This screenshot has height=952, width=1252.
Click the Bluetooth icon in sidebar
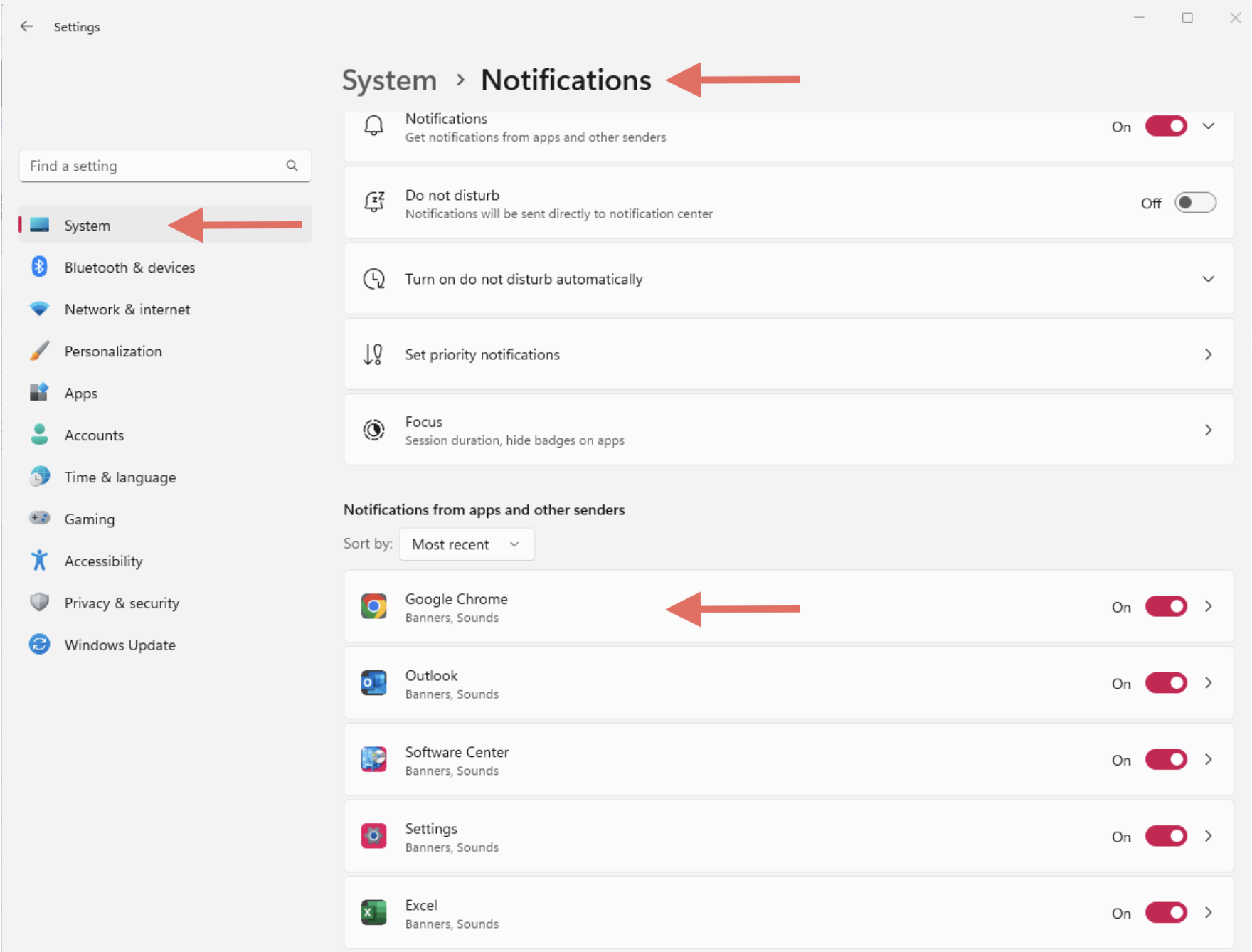point(40,267)
